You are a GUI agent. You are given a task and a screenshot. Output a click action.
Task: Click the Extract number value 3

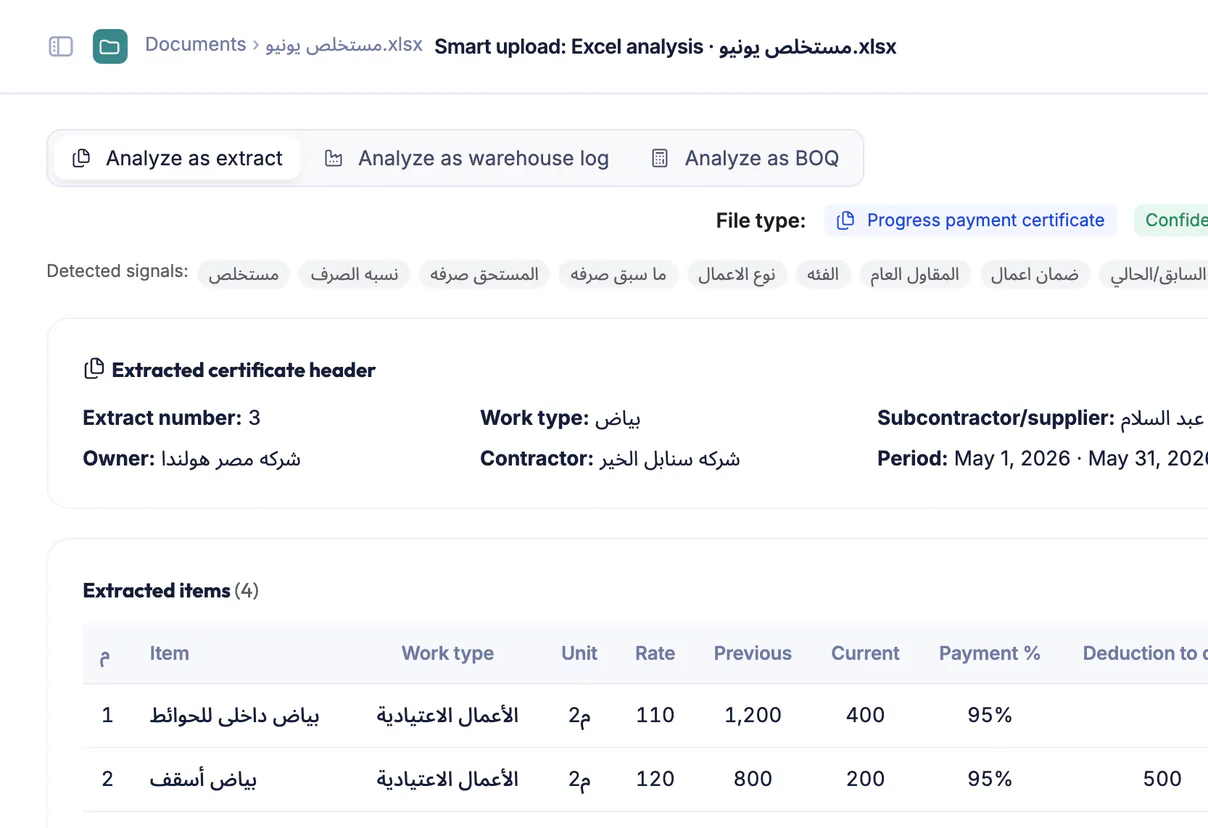[254, 418]
